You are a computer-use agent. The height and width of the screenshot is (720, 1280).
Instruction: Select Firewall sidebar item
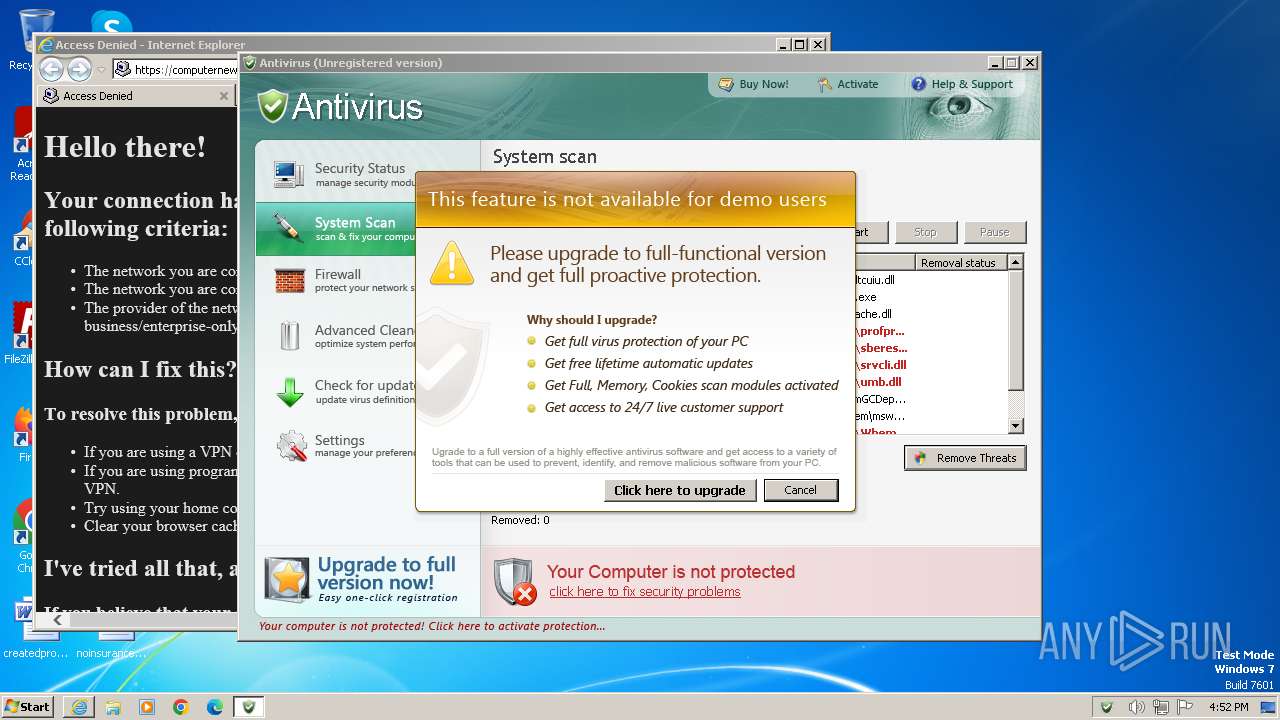point(368,281)
